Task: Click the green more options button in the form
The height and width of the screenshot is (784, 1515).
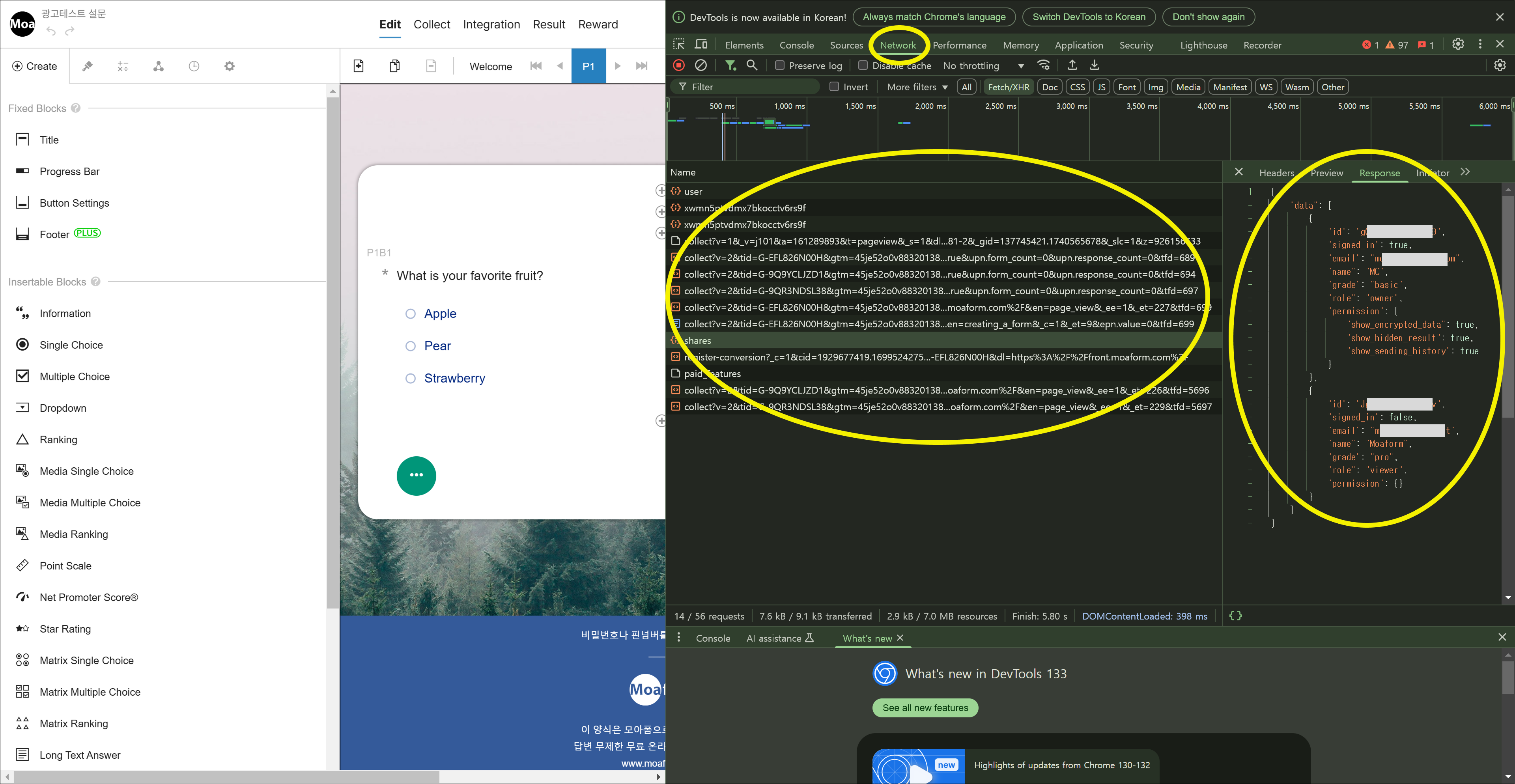Action: [x=417, y=475]
